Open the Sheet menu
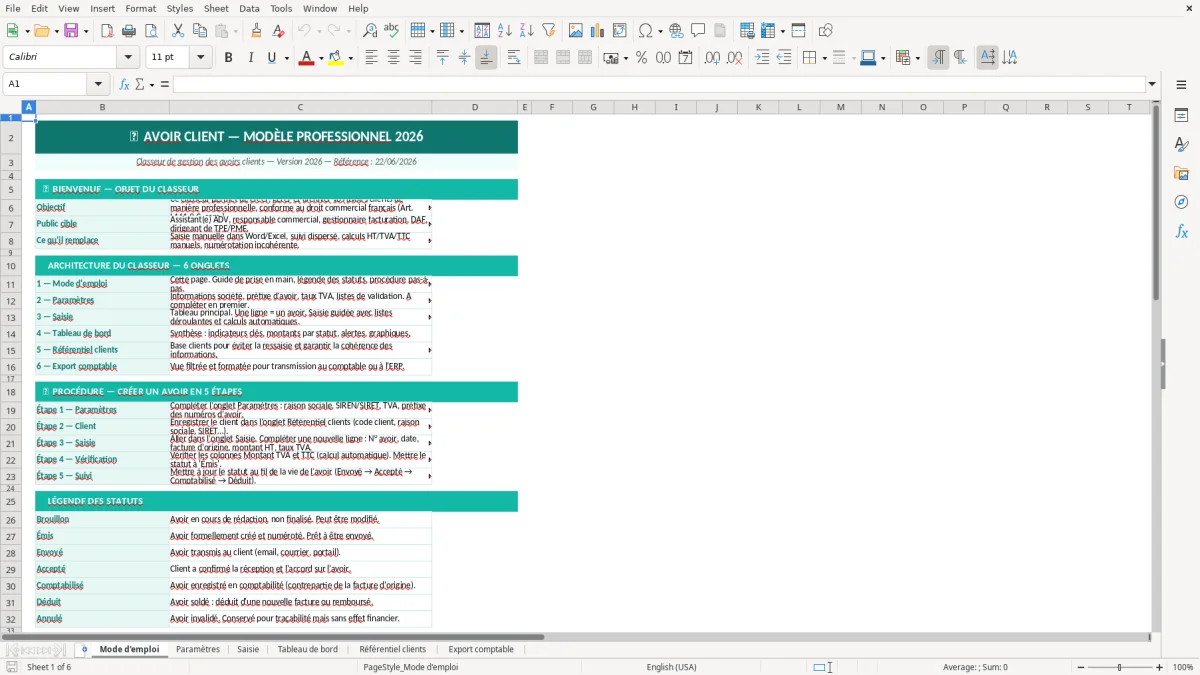Screen dimensions: 1200x675 pos(216,8)
